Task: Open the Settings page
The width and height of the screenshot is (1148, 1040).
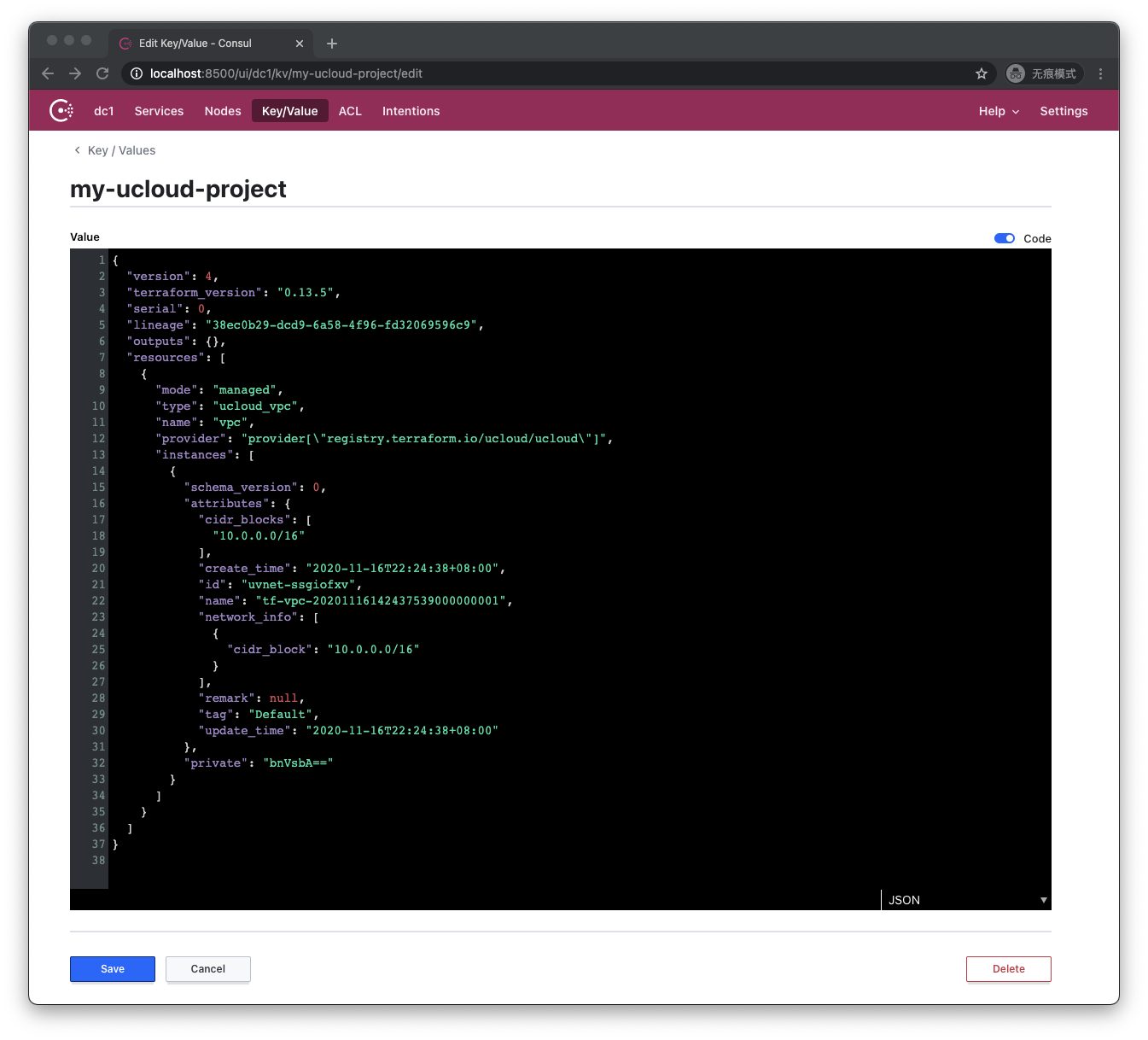Action: tap(1064, 111)
